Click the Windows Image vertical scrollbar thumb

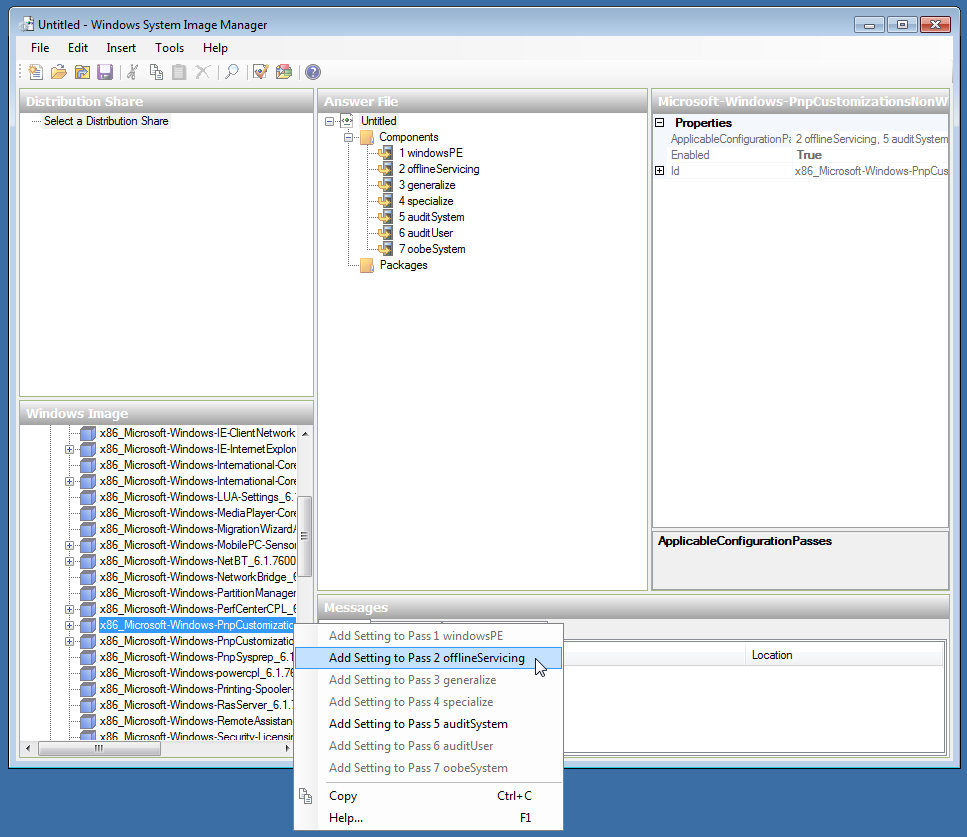point(305,536)
